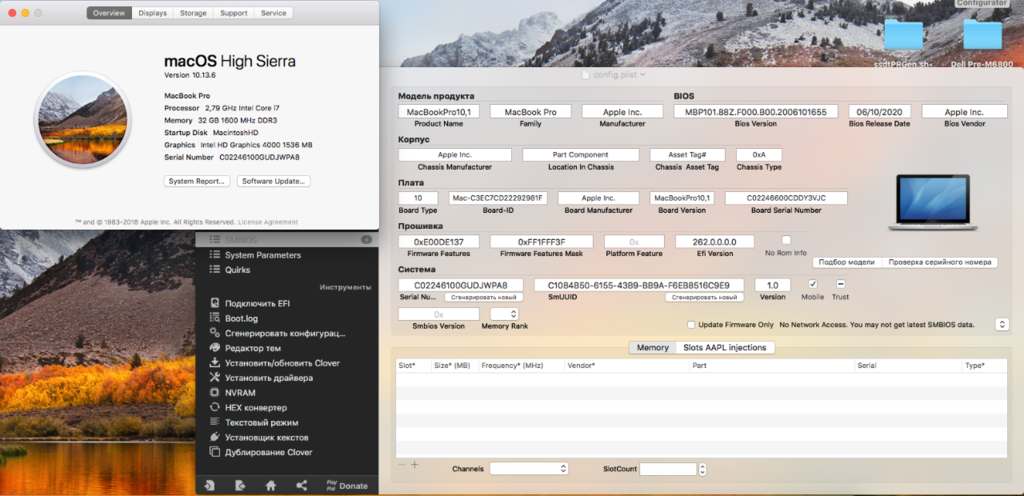The image size is (1024, 496).
Task: Open the Channels dropdown
Action: click(529, 468)
